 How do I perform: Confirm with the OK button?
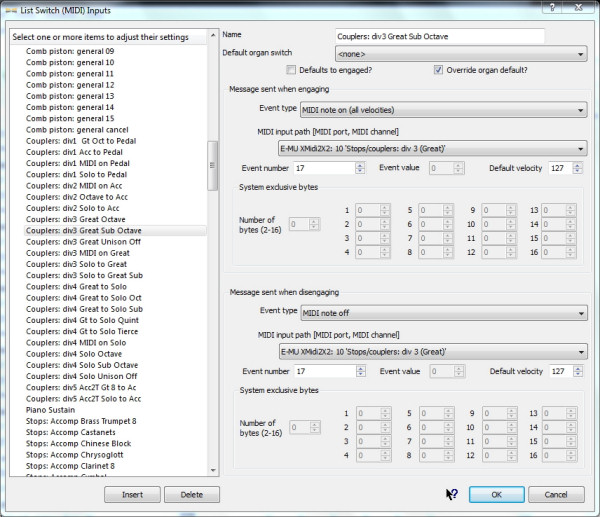496,494
